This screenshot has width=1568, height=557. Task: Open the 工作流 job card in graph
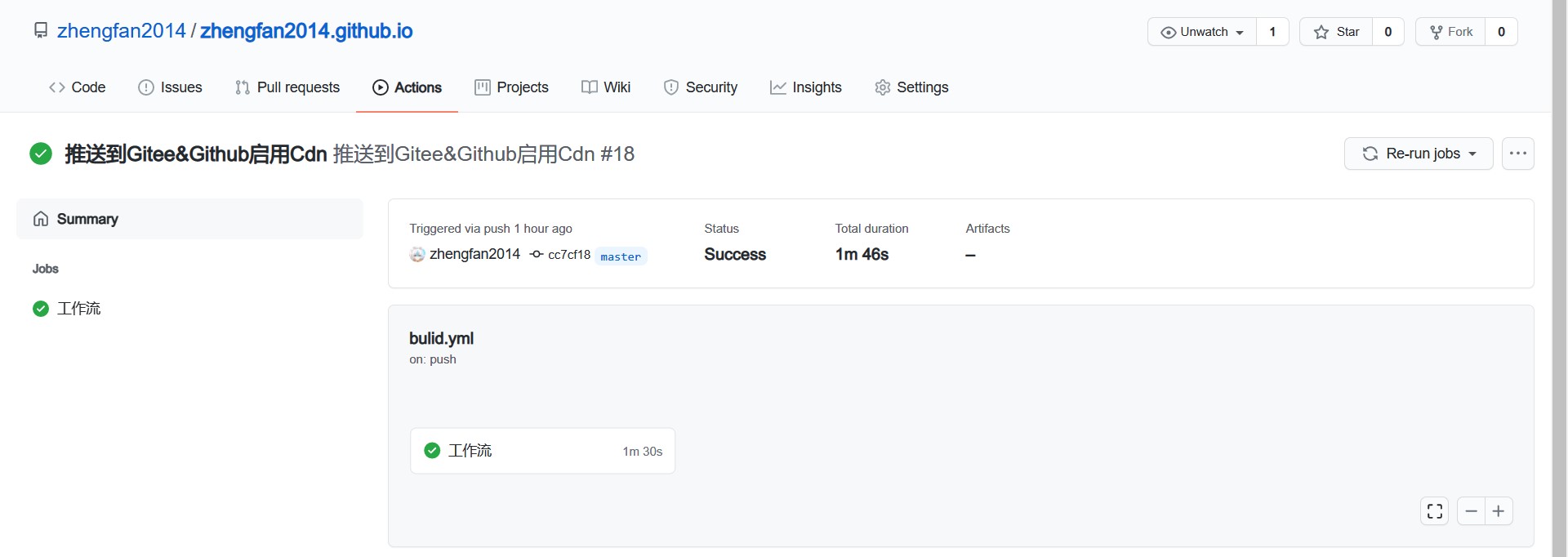pyautogui.click(x=542, y=451)
